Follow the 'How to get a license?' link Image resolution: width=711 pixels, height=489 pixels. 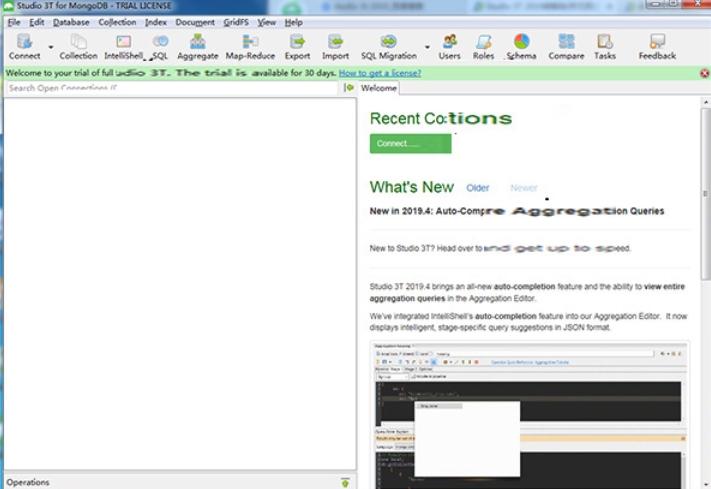click(380, 73)
